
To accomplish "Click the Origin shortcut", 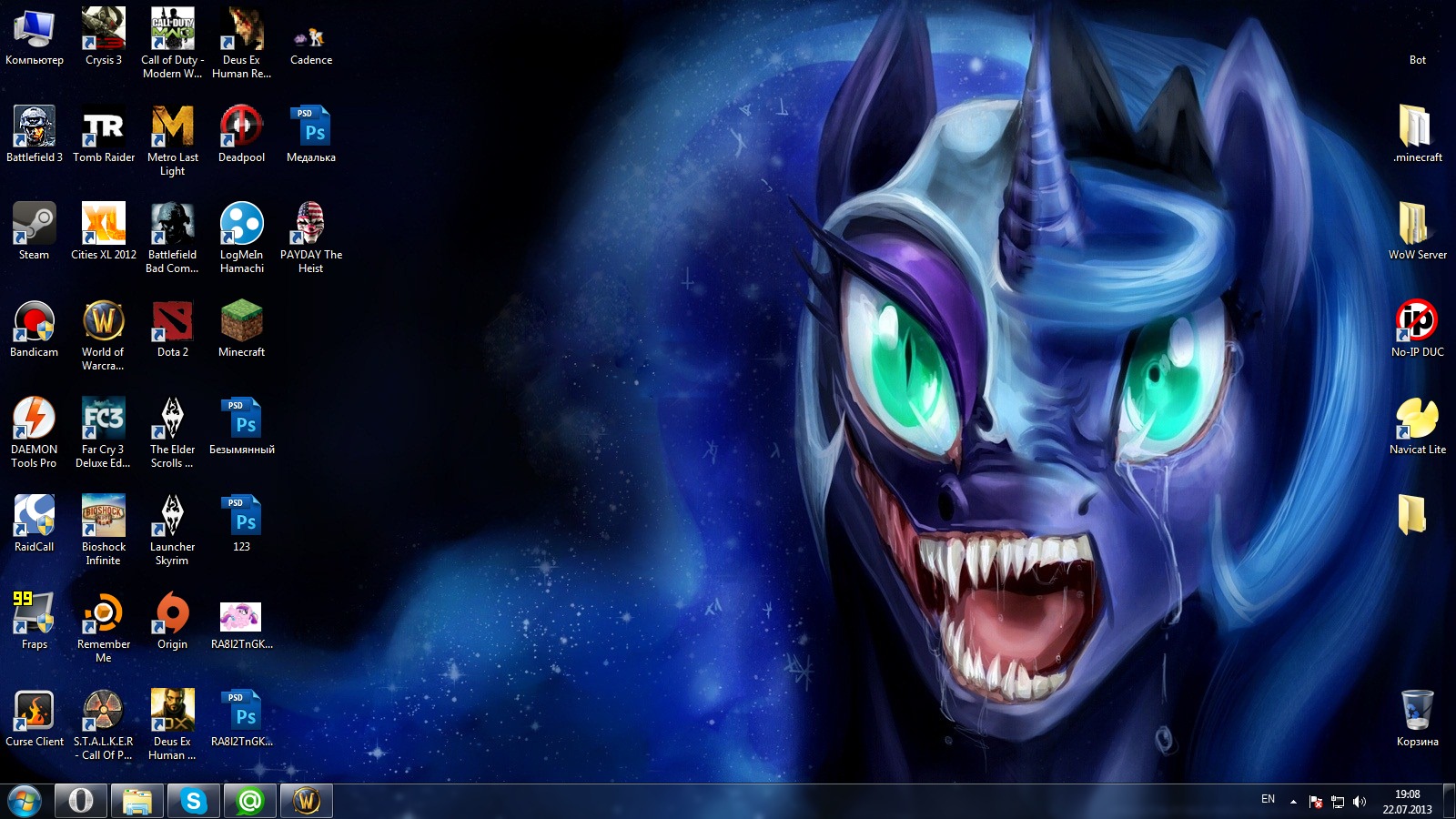I will point(173,622).
